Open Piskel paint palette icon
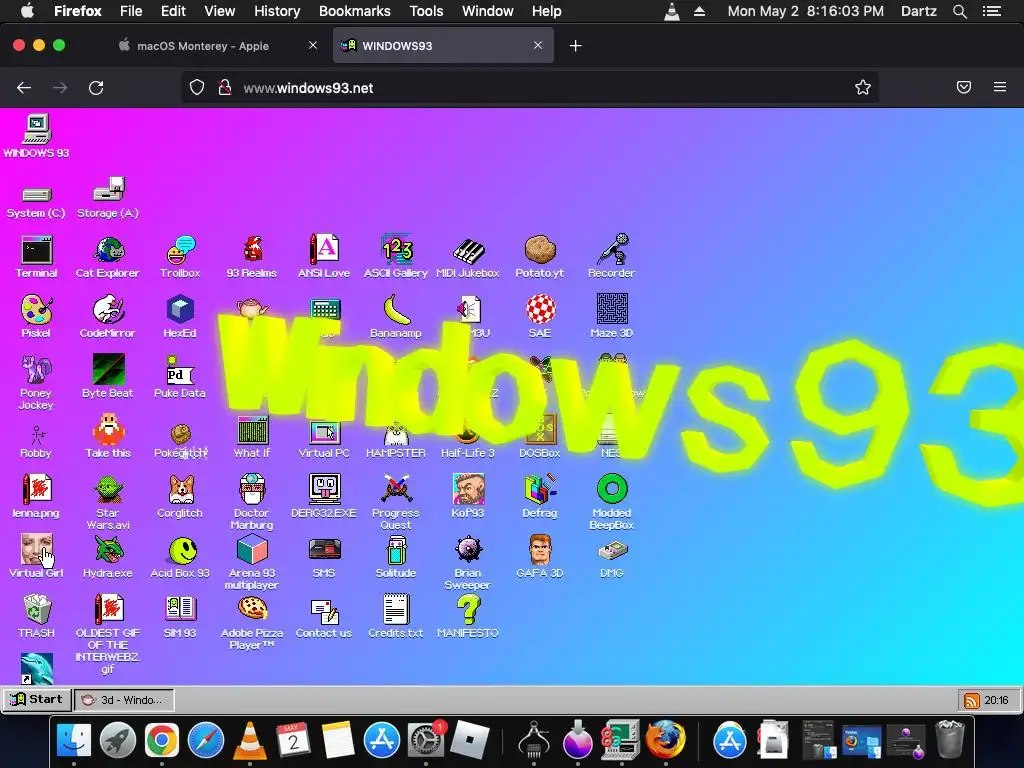This screenshot has width=1024, height=768. tap(37, 317)
